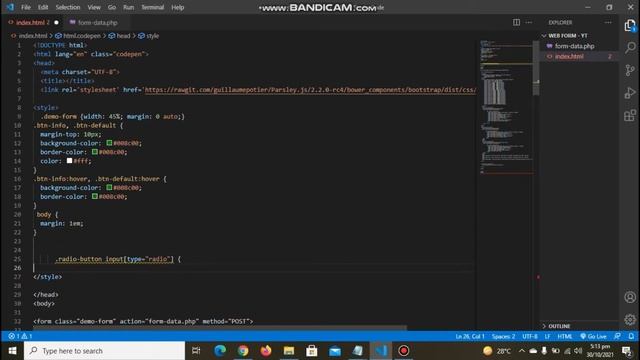Screen dimensions: 640x360
Task: Open Microsoft Store from taskbar
Action: pyautogui.click(x=312, y=351)
